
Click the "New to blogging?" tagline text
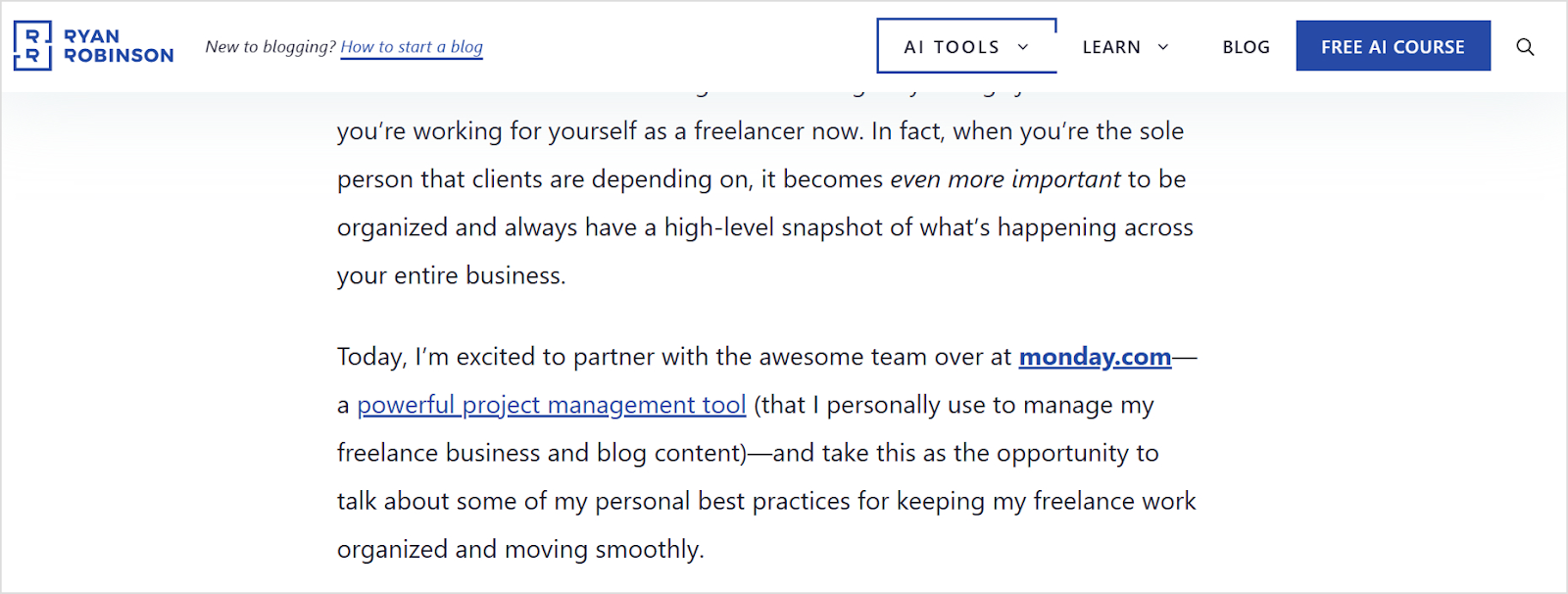(x=270, y=47)
